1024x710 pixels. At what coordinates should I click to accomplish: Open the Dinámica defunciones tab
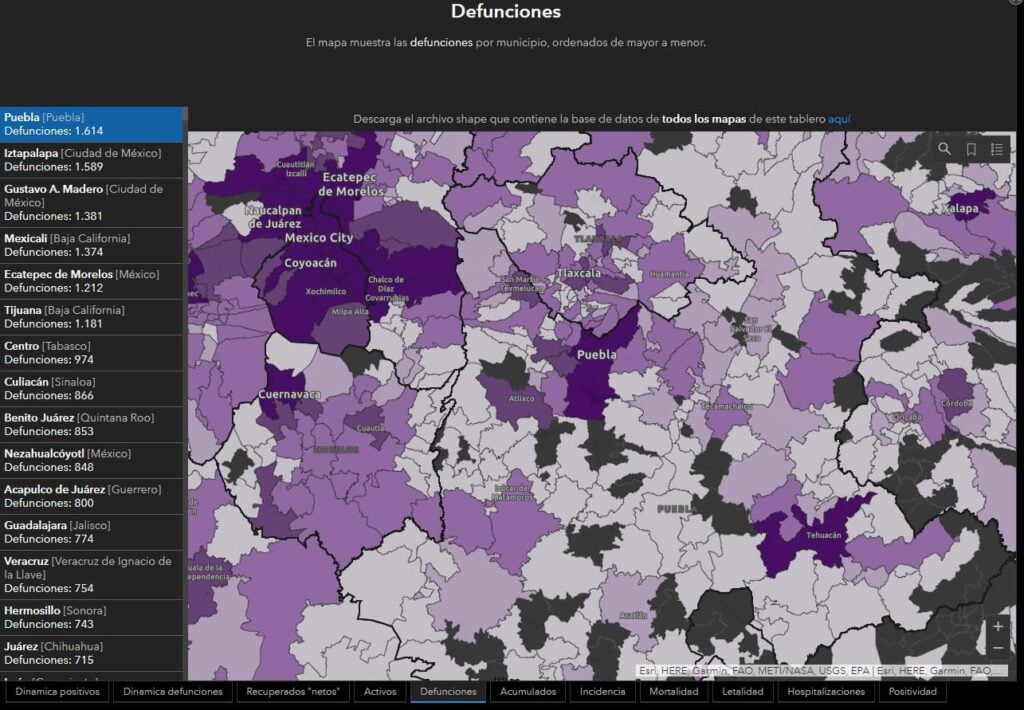click(x=174, y=691)
